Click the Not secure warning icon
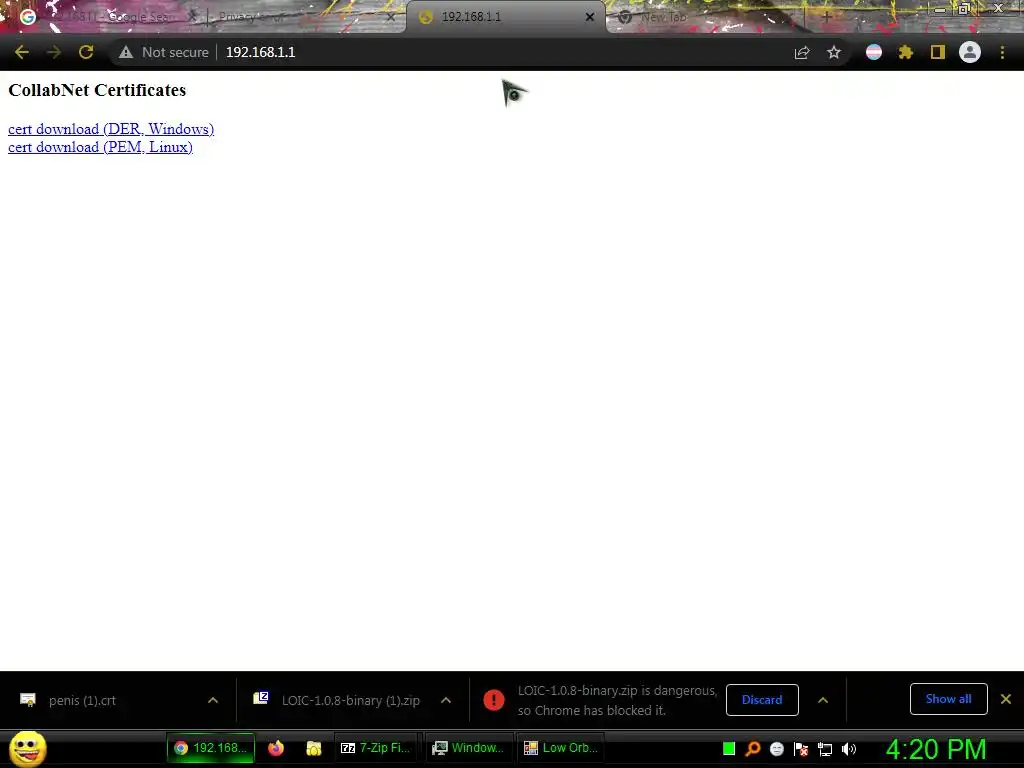Image resolution: width=1024 pixels, height=768 pixels. coord(126,52)
